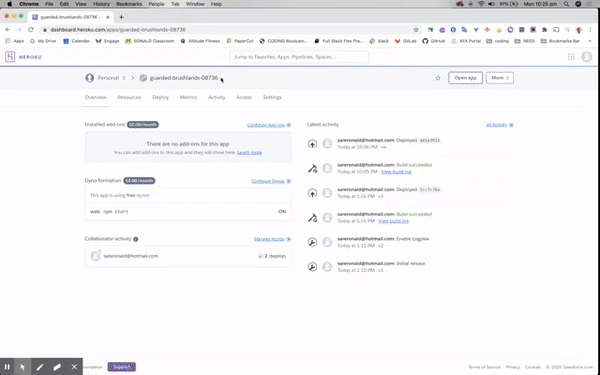Go back with the browser back arrow
This screenshot has height=375, width=600.
click(x=8, y=29)
